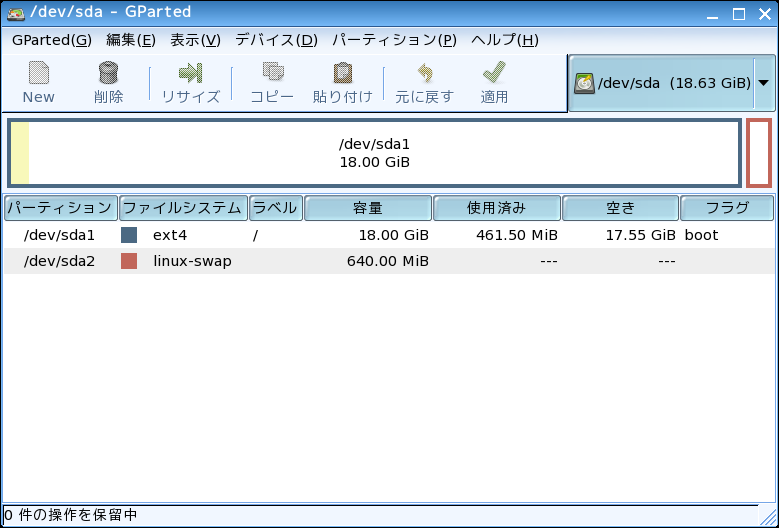Open the ヘルプ(H) menu
This screenshot has height=528, width=779.
504,40
